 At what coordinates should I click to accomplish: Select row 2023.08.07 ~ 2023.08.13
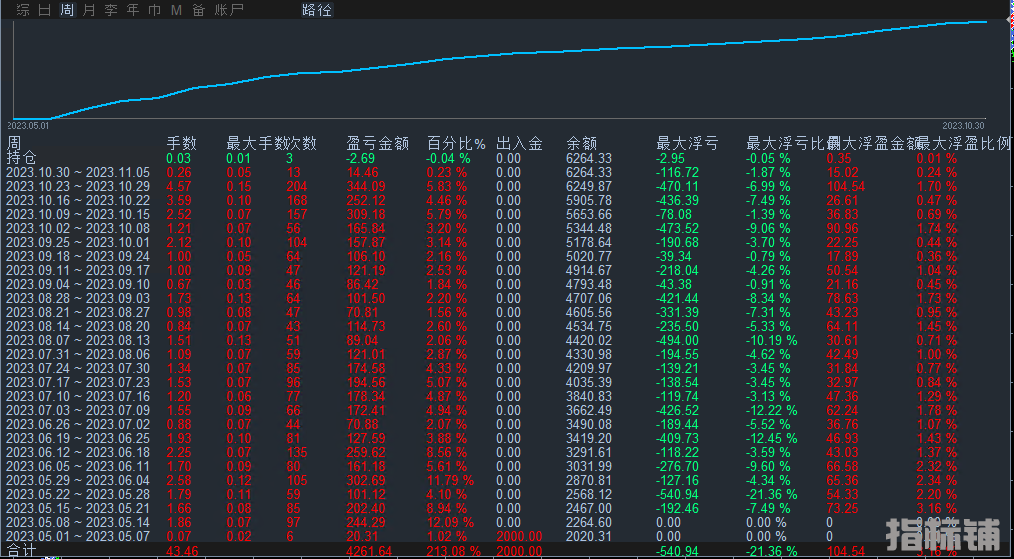tap(78, 340)
